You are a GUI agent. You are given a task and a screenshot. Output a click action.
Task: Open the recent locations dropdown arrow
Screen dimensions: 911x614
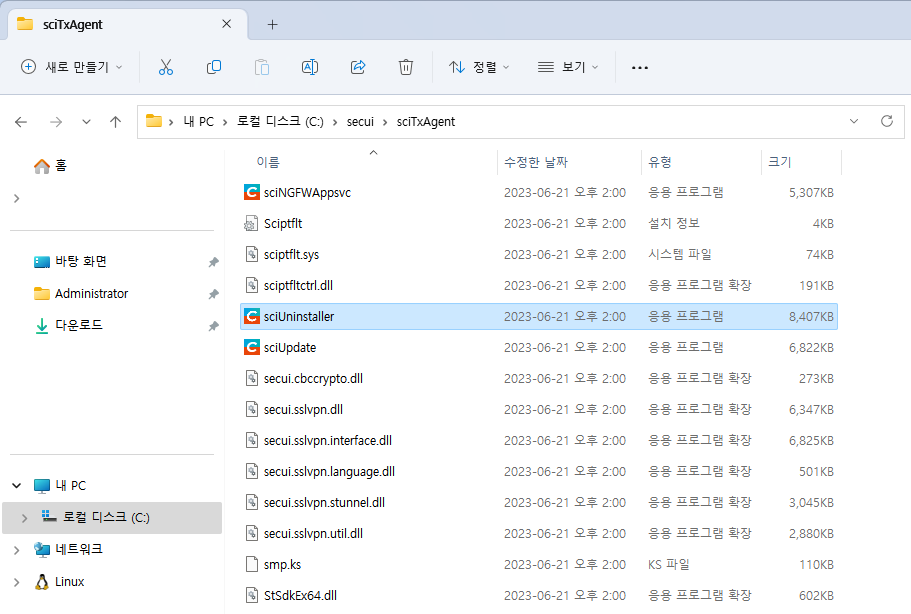coord(86,122)
